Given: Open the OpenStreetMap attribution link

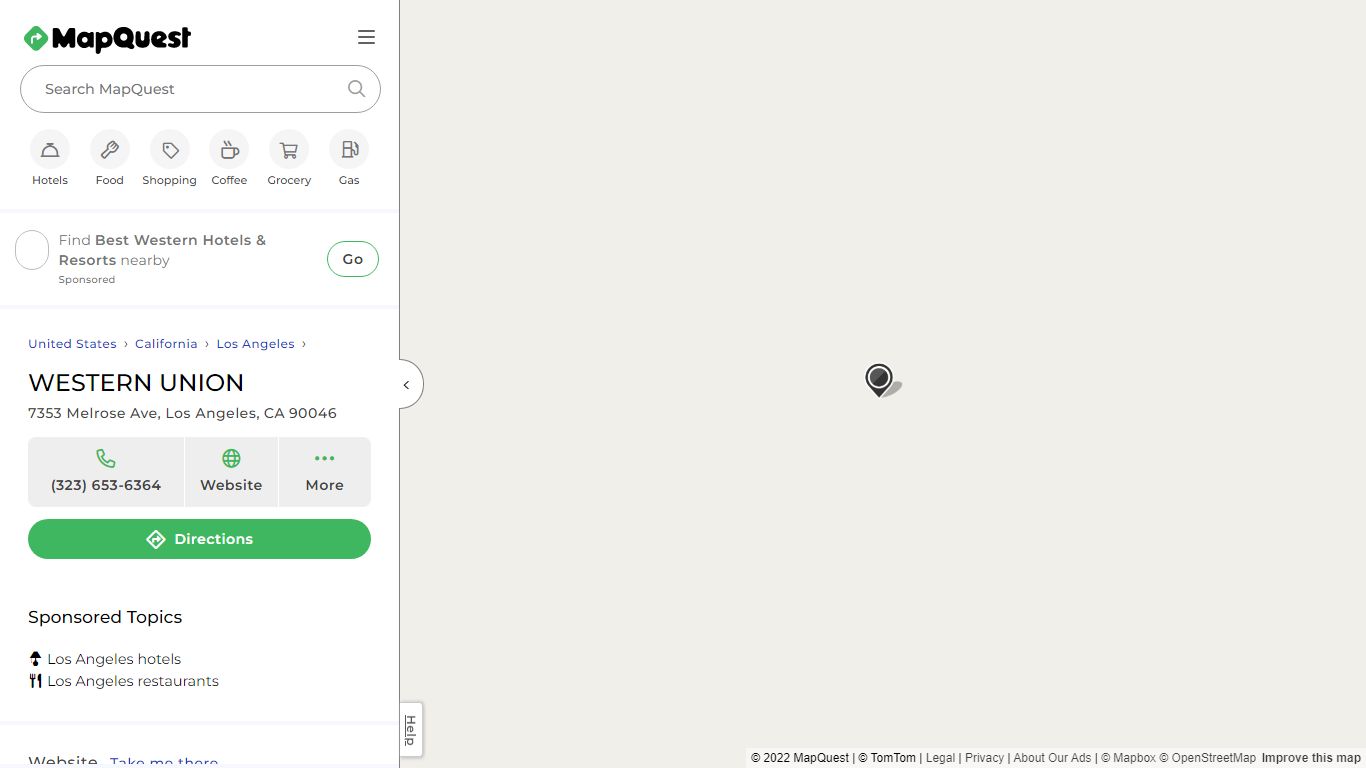Looking at the screenshot, I should coord(1207,758).
